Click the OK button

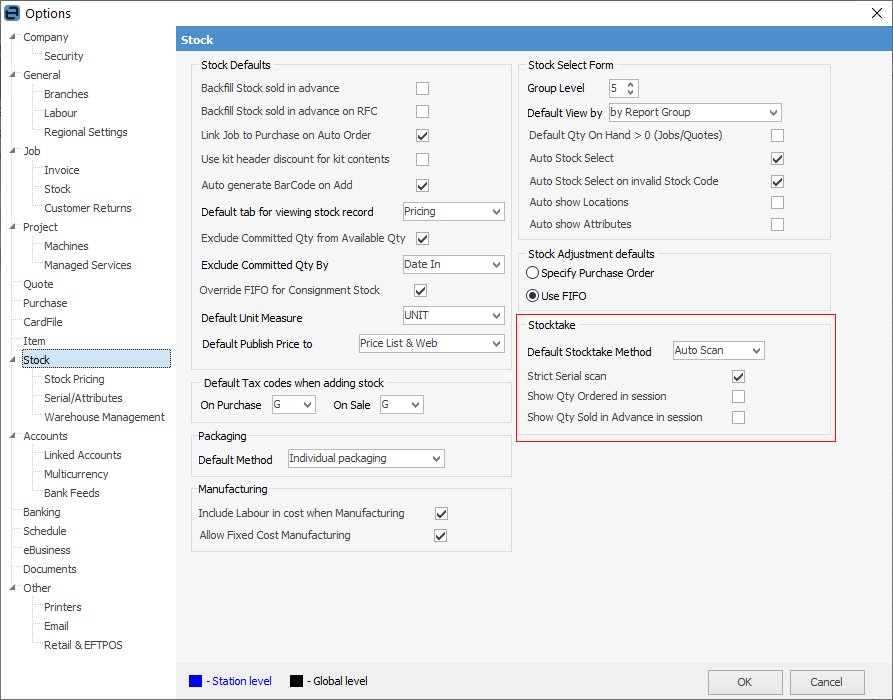745,682
